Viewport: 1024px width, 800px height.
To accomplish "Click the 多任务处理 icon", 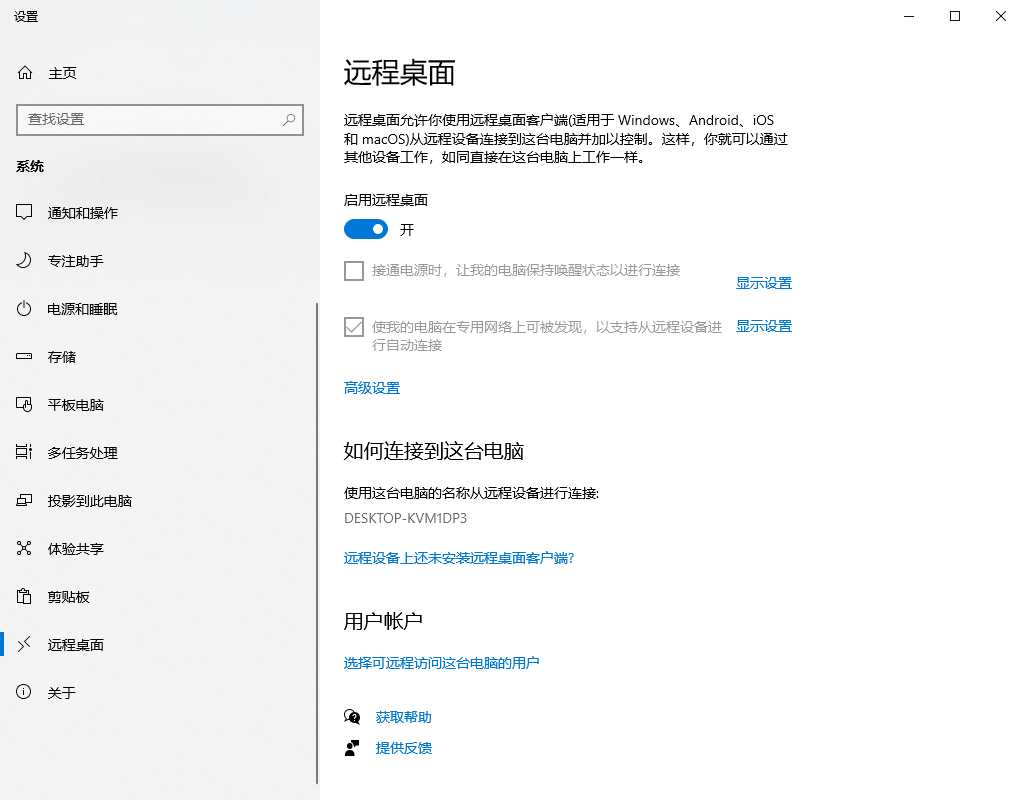I will click(x=23, y=452).
